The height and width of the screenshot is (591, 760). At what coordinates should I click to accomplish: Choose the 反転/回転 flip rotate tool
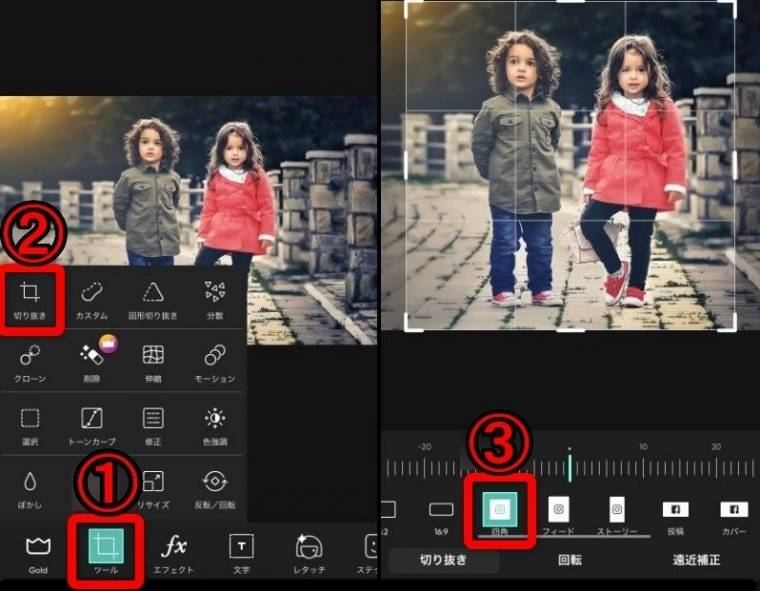pyautogui.click(x=215, y=490)
